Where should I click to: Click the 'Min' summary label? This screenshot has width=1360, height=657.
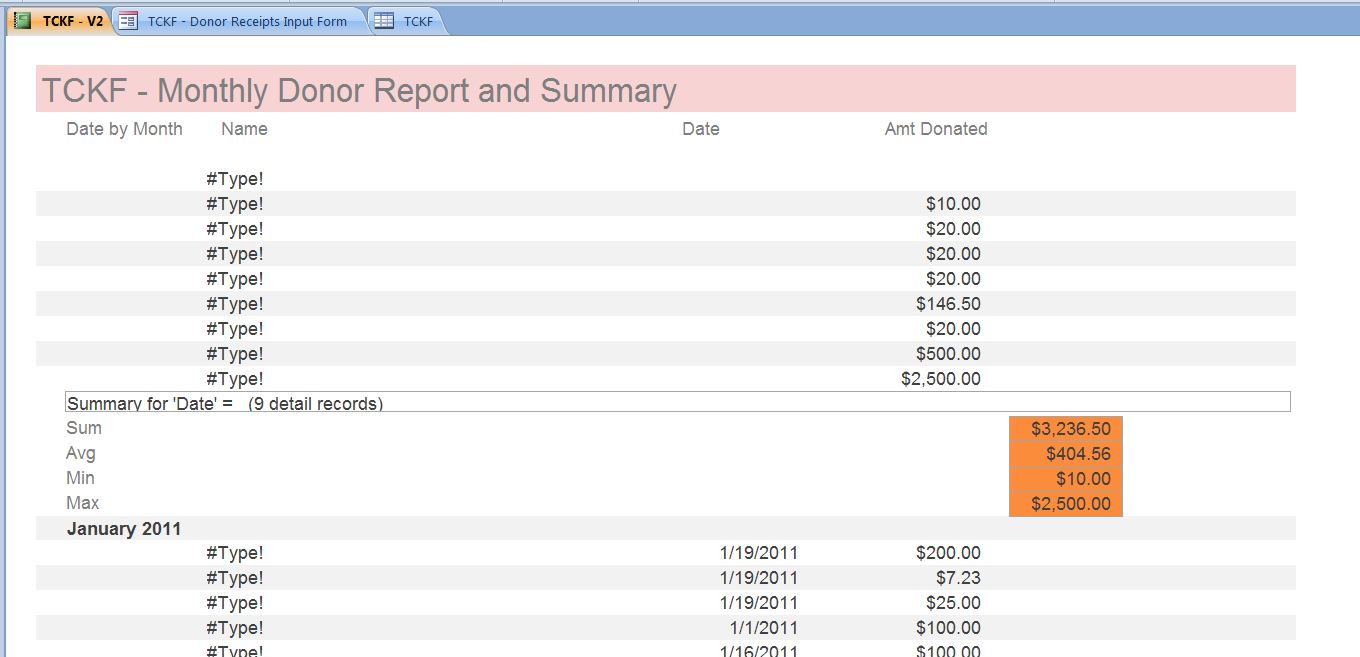point(82,478)
